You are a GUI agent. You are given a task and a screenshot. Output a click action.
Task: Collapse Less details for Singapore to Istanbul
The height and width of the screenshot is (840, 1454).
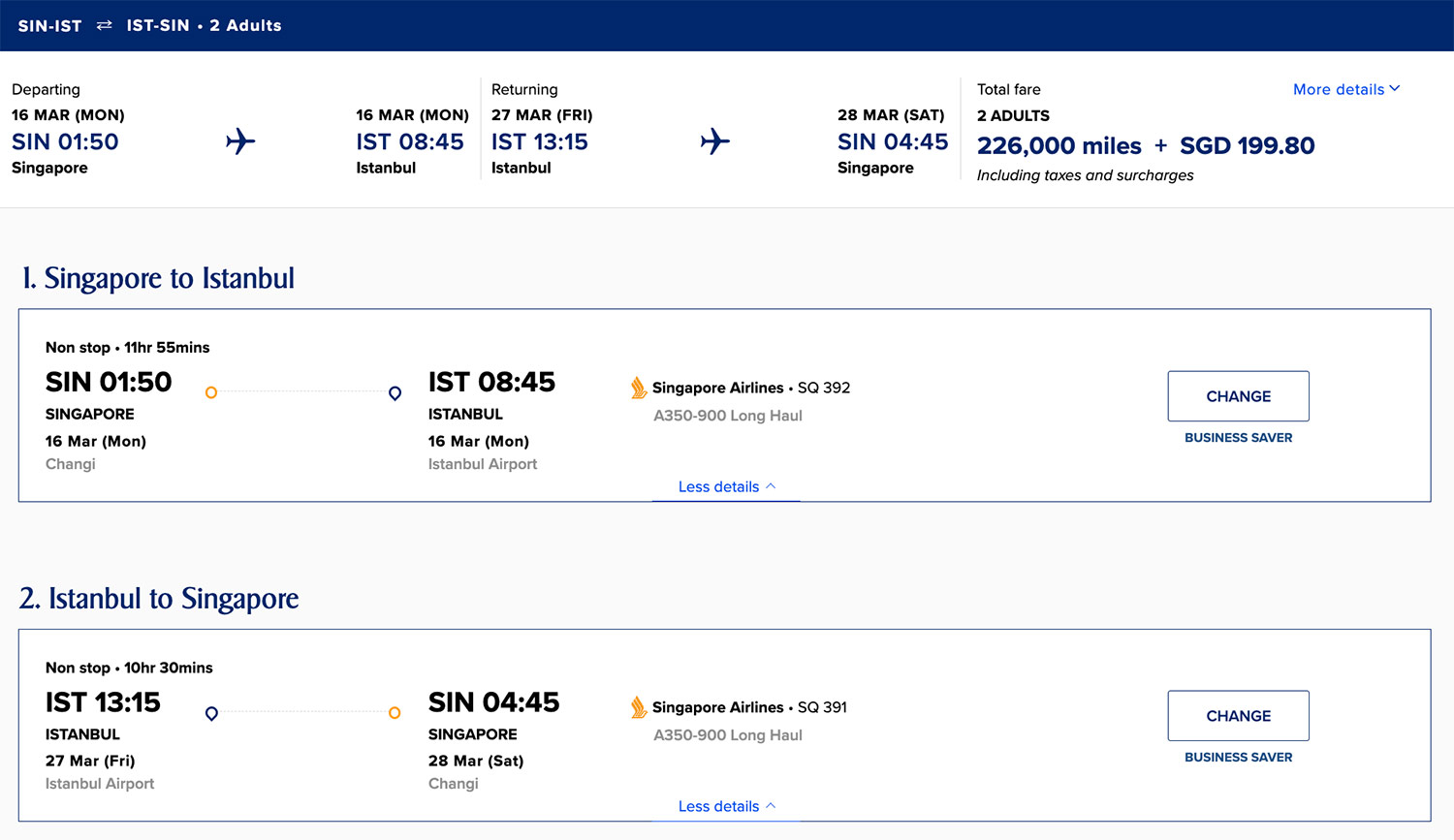coord(726,486)
